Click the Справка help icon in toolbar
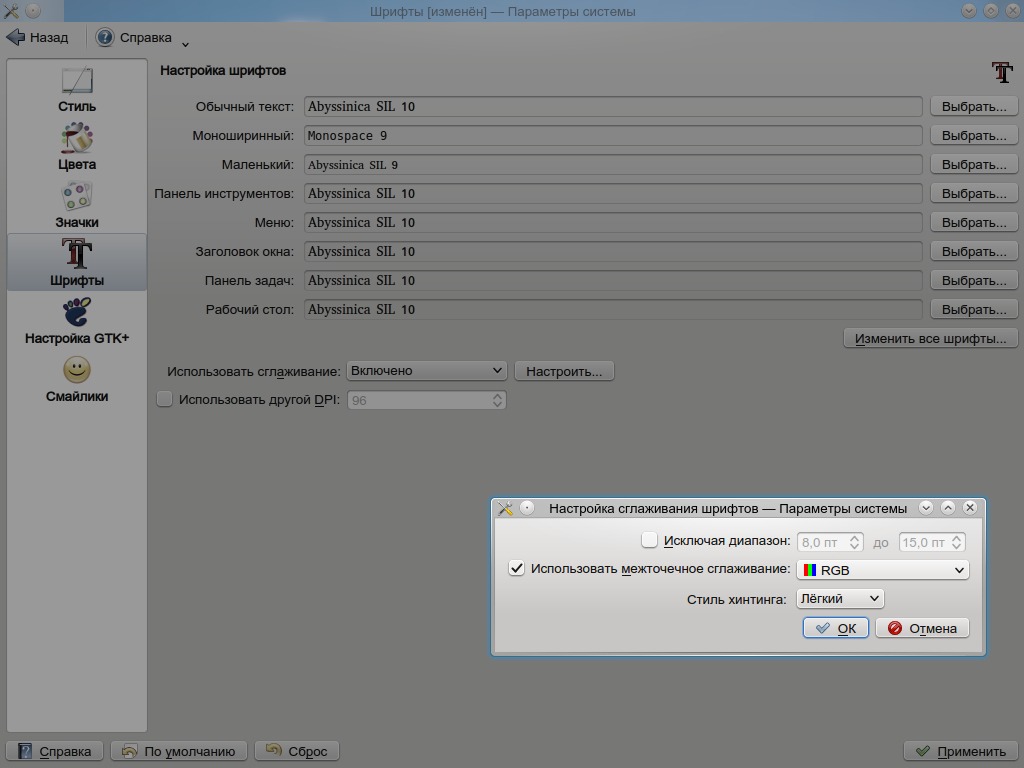1024x768 pixels. click(105, 37)
